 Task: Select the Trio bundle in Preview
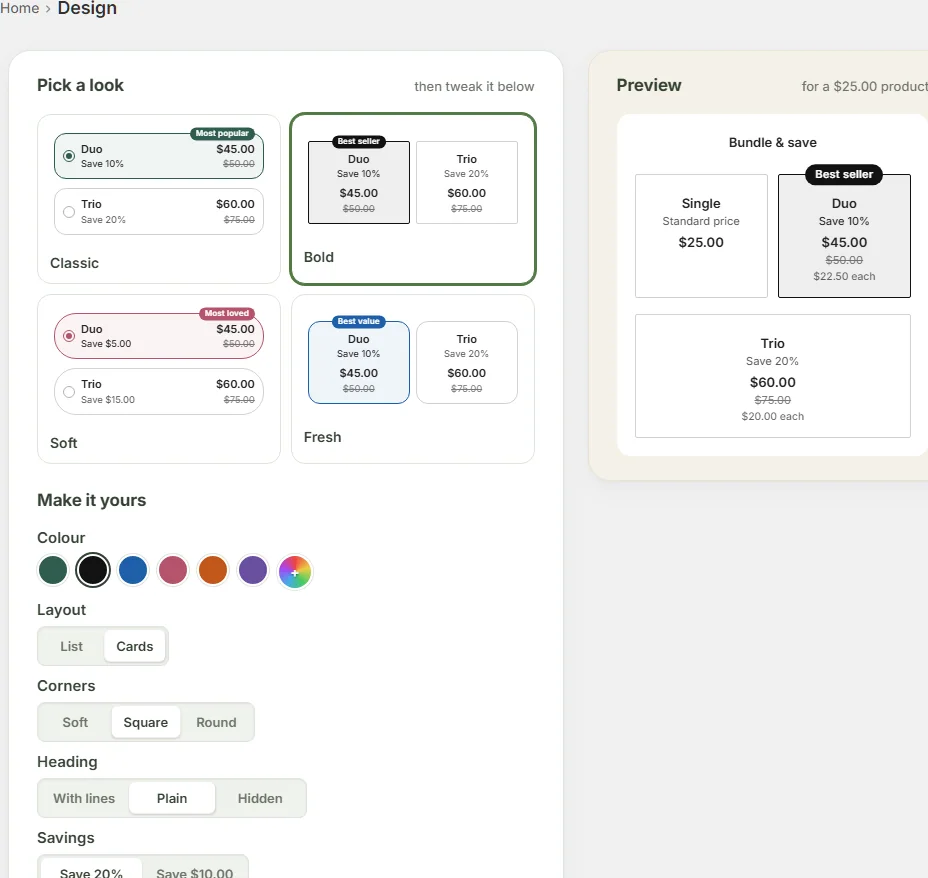772,376
